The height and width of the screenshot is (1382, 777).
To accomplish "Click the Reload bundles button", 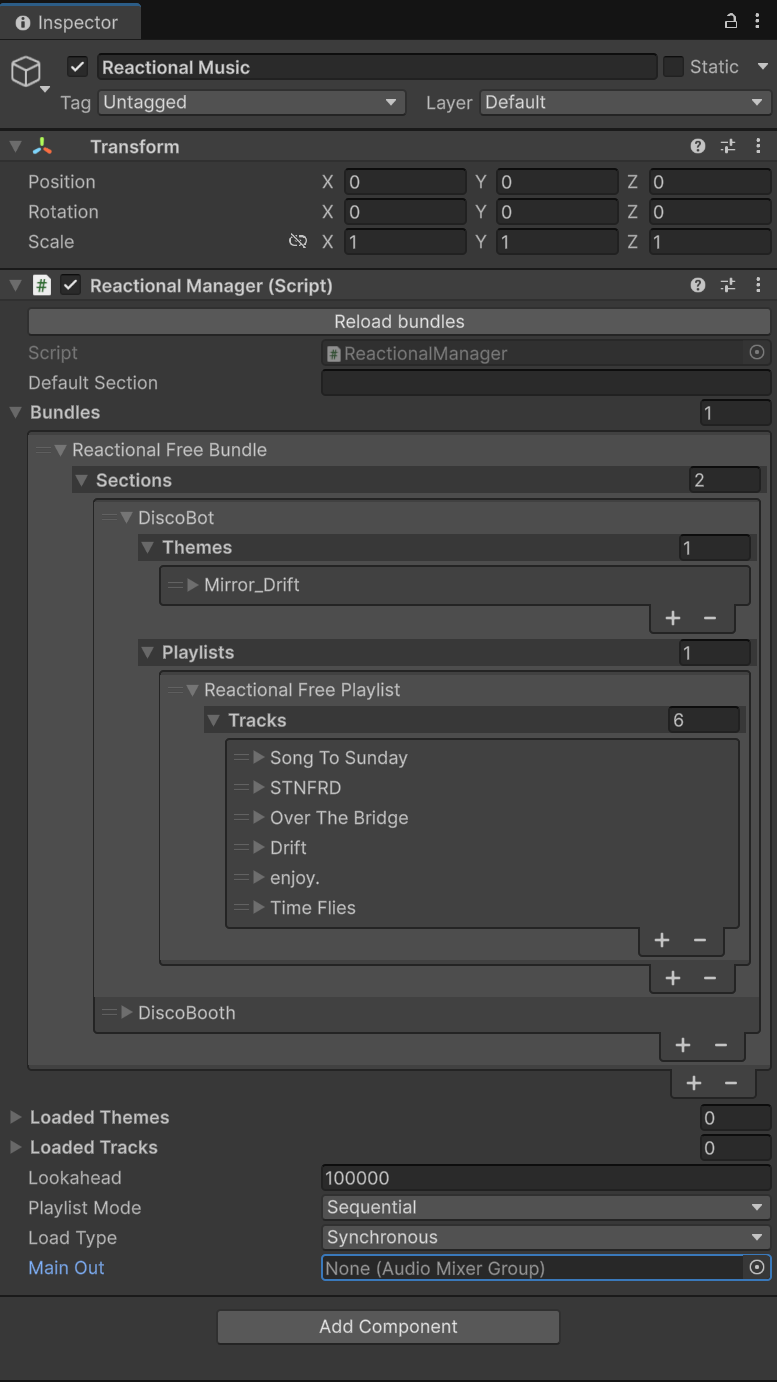I will (399, 321).
